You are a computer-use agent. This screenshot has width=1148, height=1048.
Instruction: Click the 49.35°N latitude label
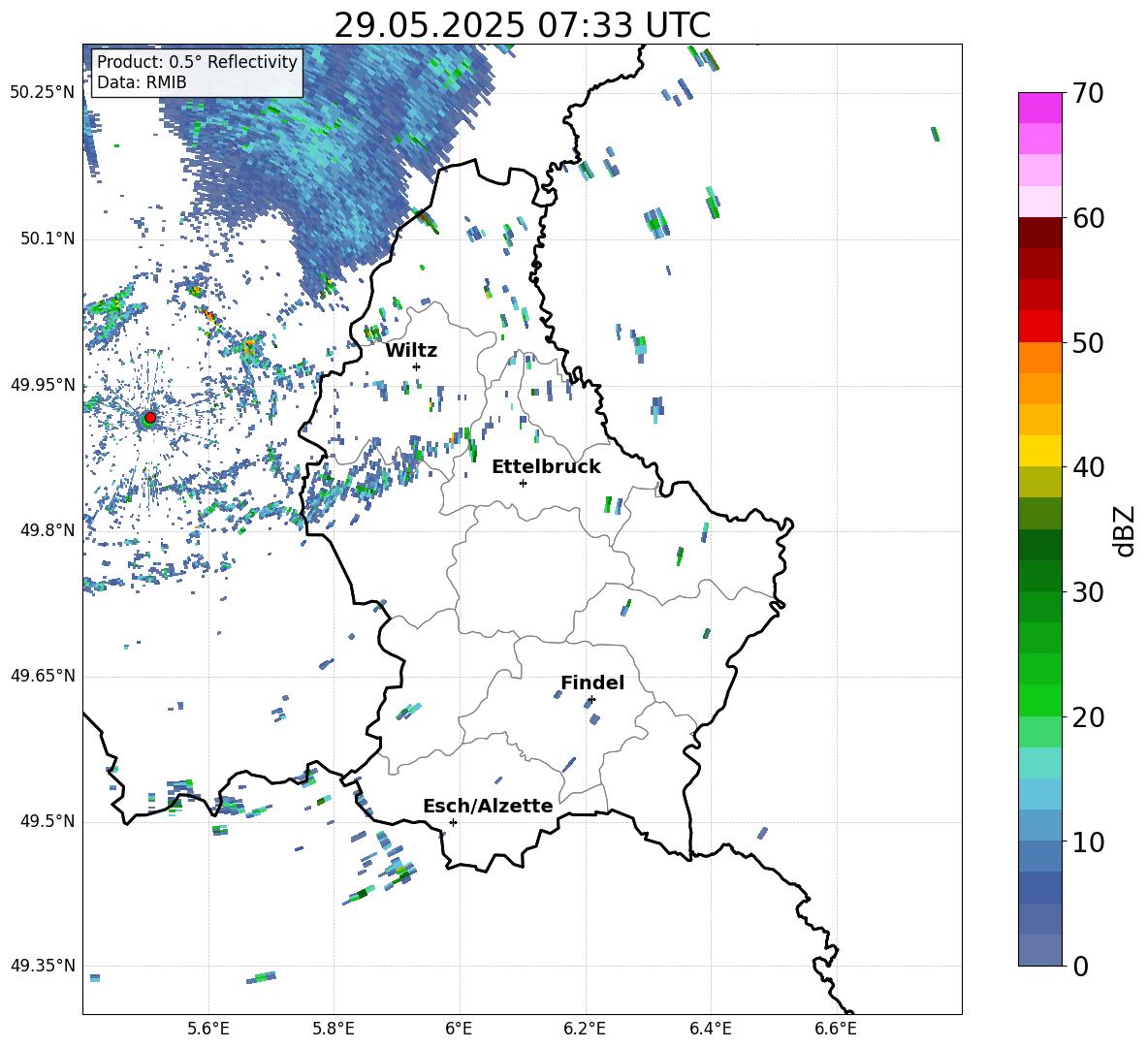pos(43,966)
